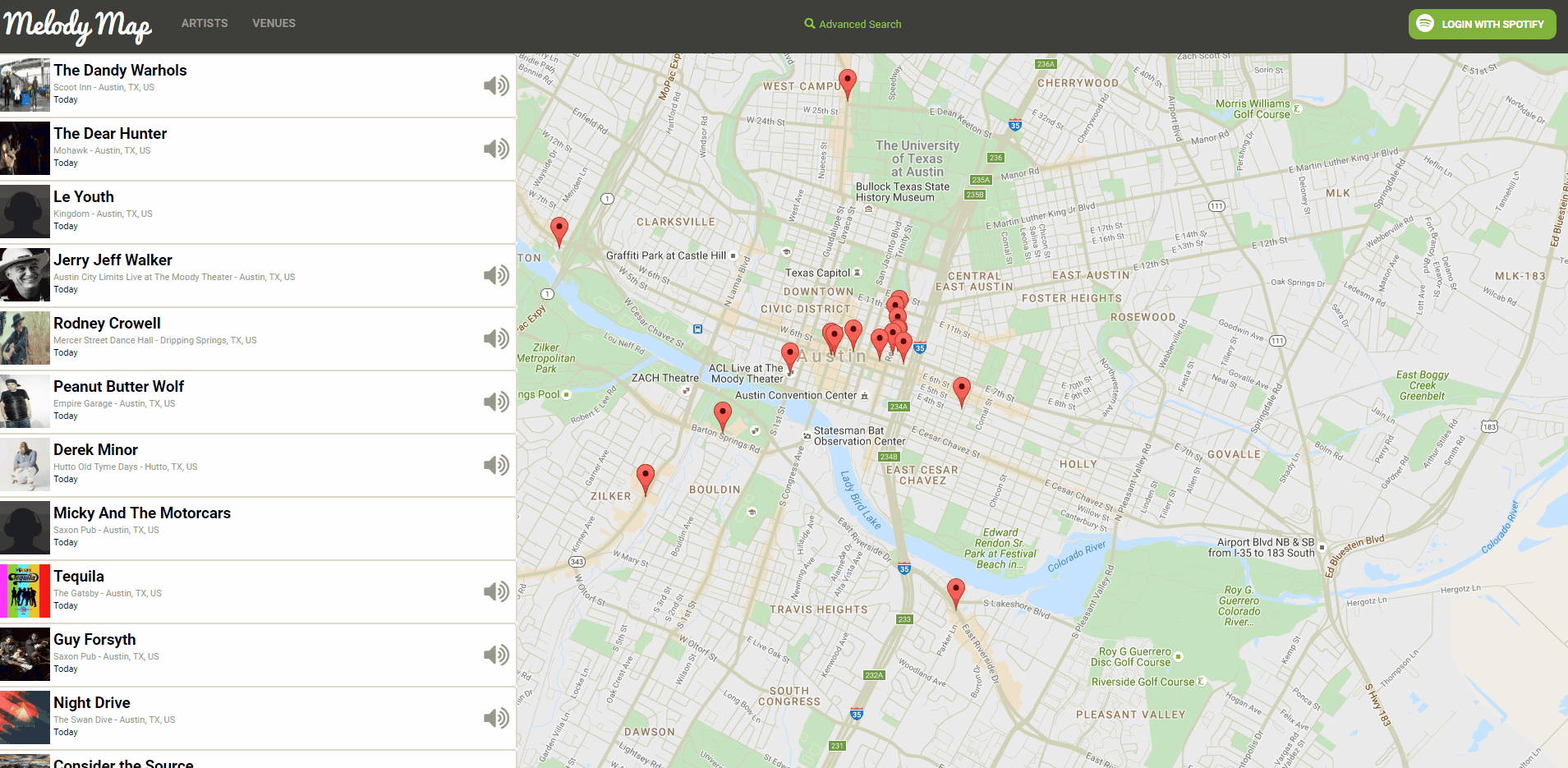Click the Micky And The Motorcars avatar

tap(25, 528)
